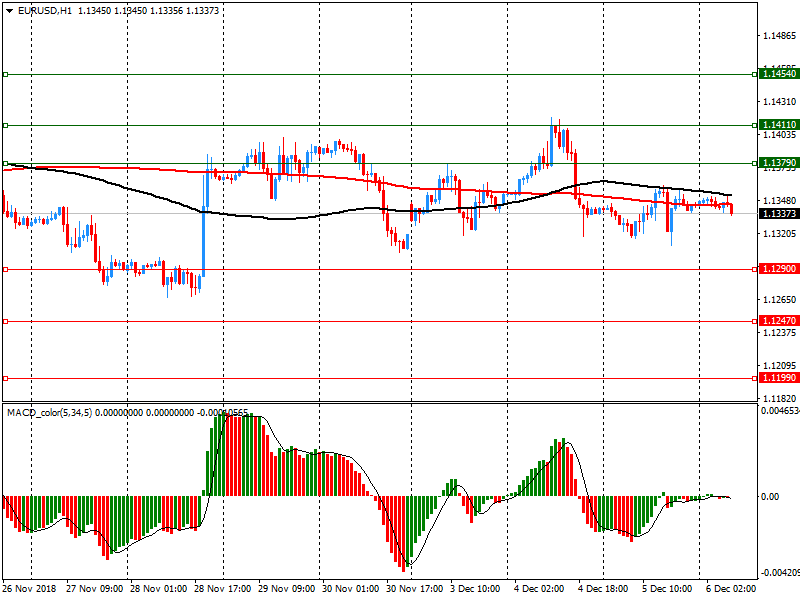Click the black current price tag 1.13373
The image size is (800, 600).
click(778, 214)
